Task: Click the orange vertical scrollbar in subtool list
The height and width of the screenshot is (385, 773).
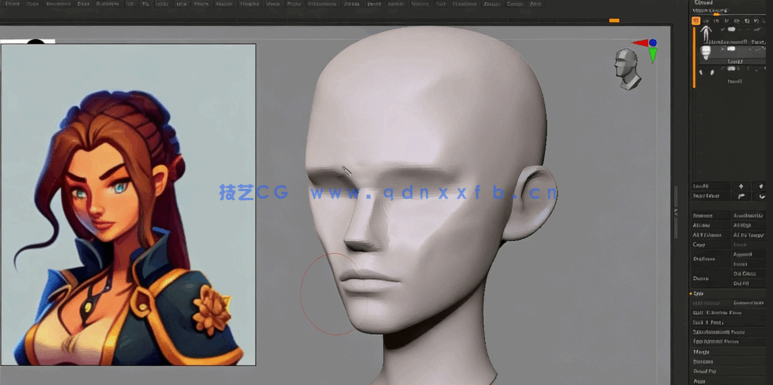Action: (x=694, y=57)
